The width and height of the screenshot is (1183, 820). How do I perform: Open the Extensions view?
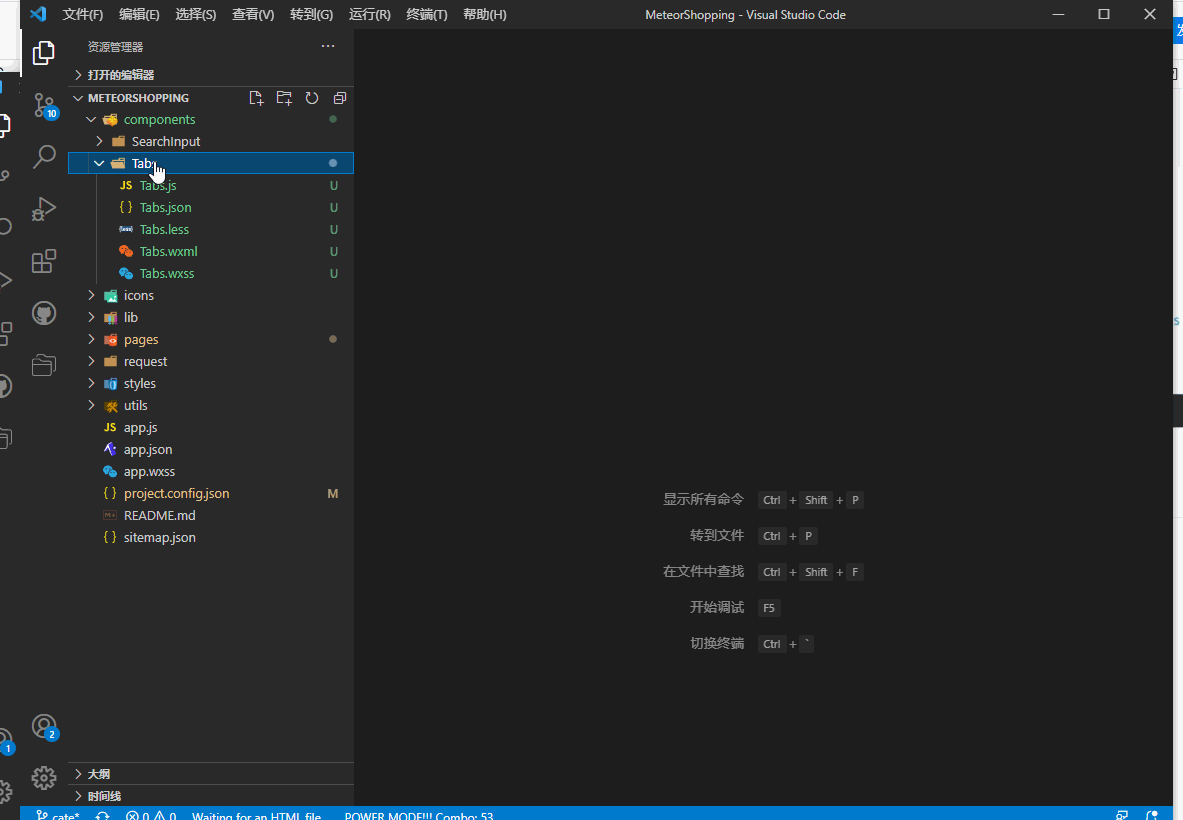pos(44,261)
